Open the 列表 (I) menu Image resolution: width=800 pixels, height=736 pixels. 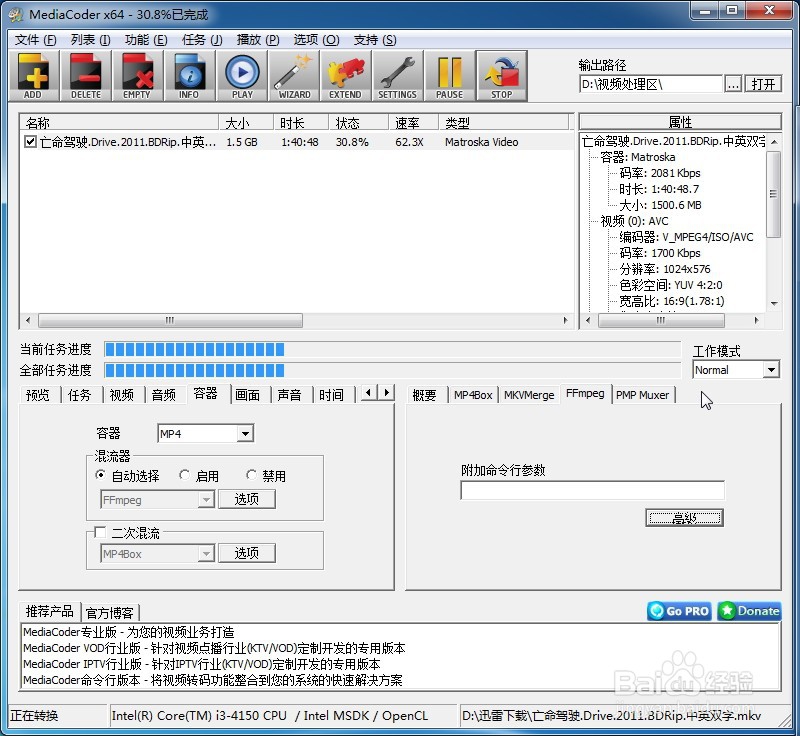(90, 40)
